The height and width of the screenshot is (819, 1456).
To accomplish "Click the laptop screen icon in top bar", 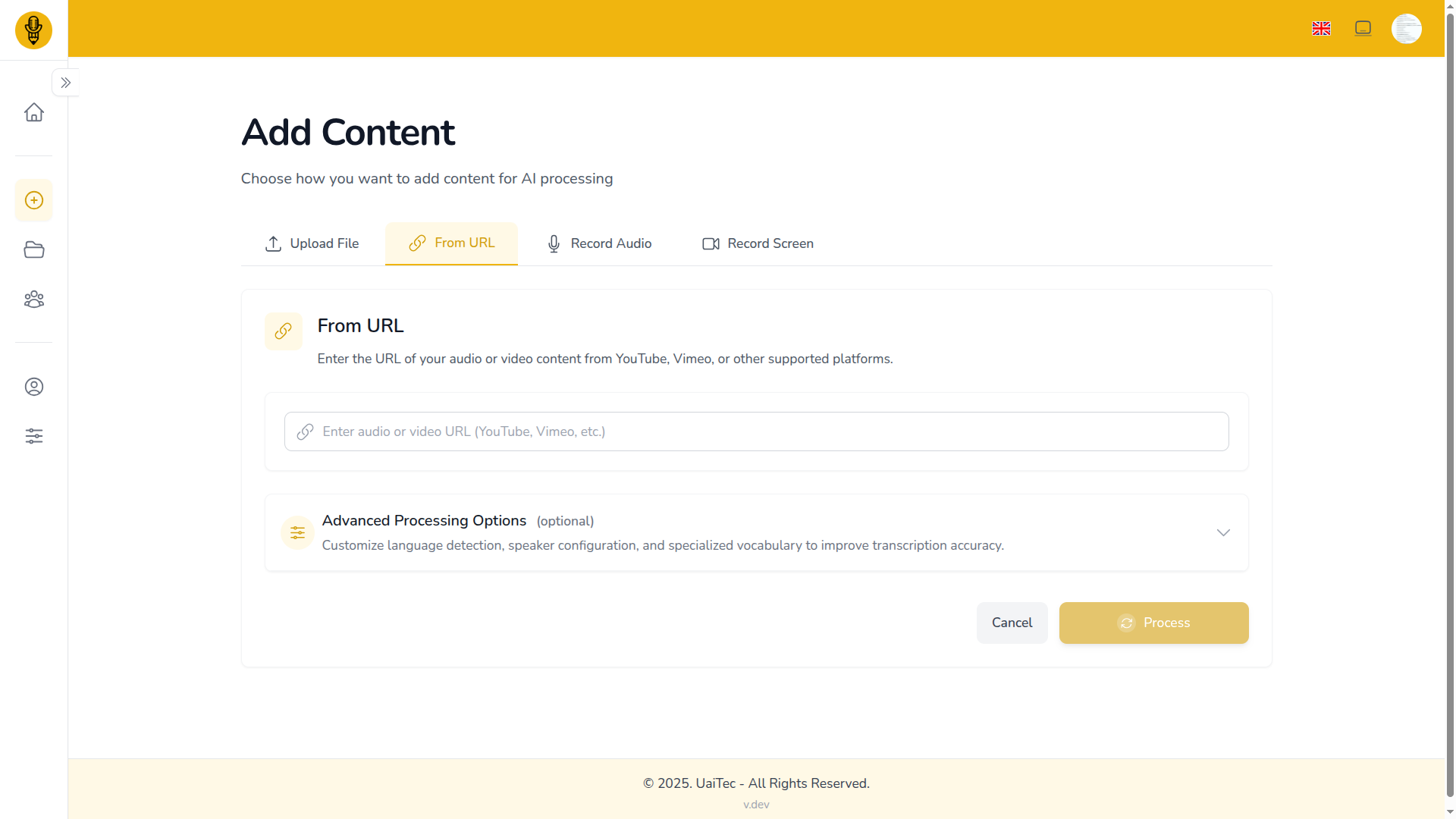I will (1363, 28).
